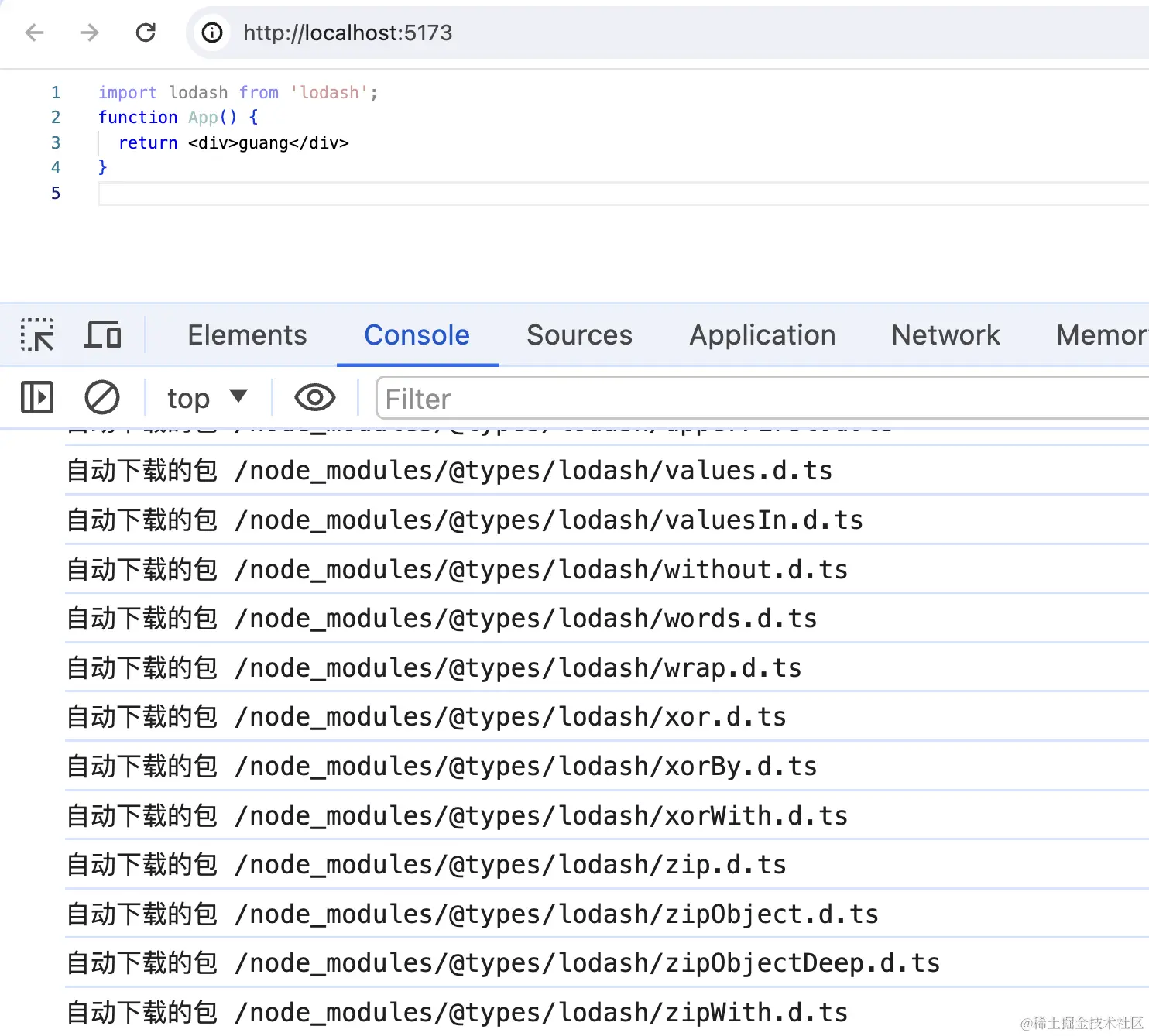This screenshot has width=1149, height=1036.
Task: Clear the console with the ban icon
Action: tap(101, 398)
